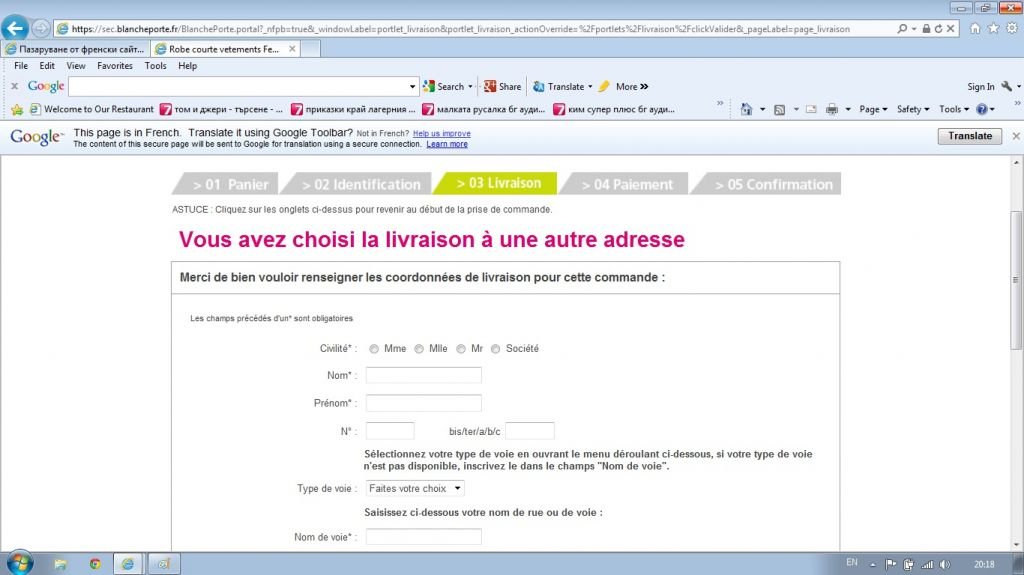Choose the Société radio button

[496, 349]
